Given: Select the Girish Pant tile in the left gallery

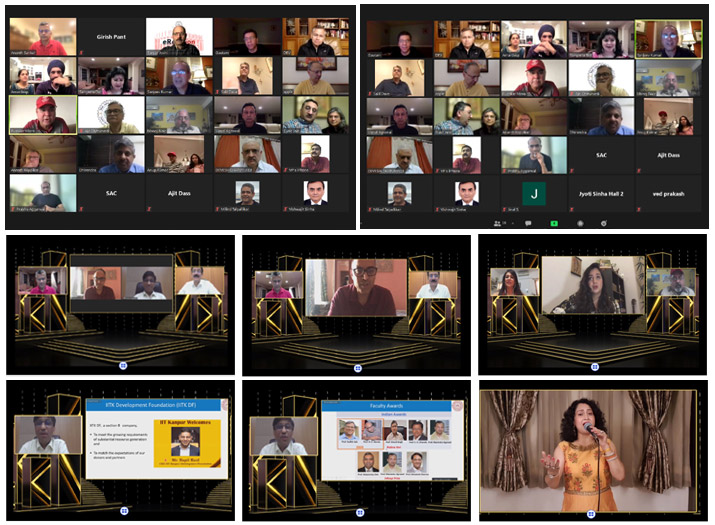Looking at the screenshot, I should pyautogui.click(x=110, y=36).
